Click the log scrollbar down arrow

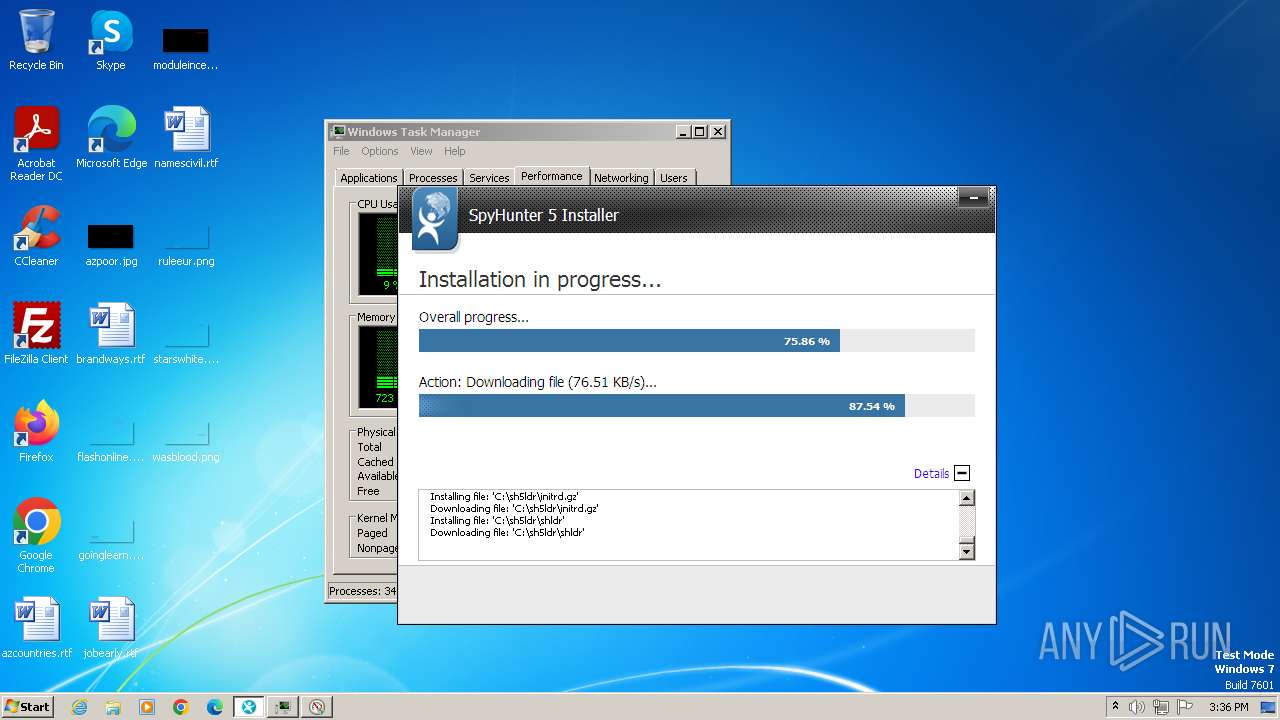(966, 550)
